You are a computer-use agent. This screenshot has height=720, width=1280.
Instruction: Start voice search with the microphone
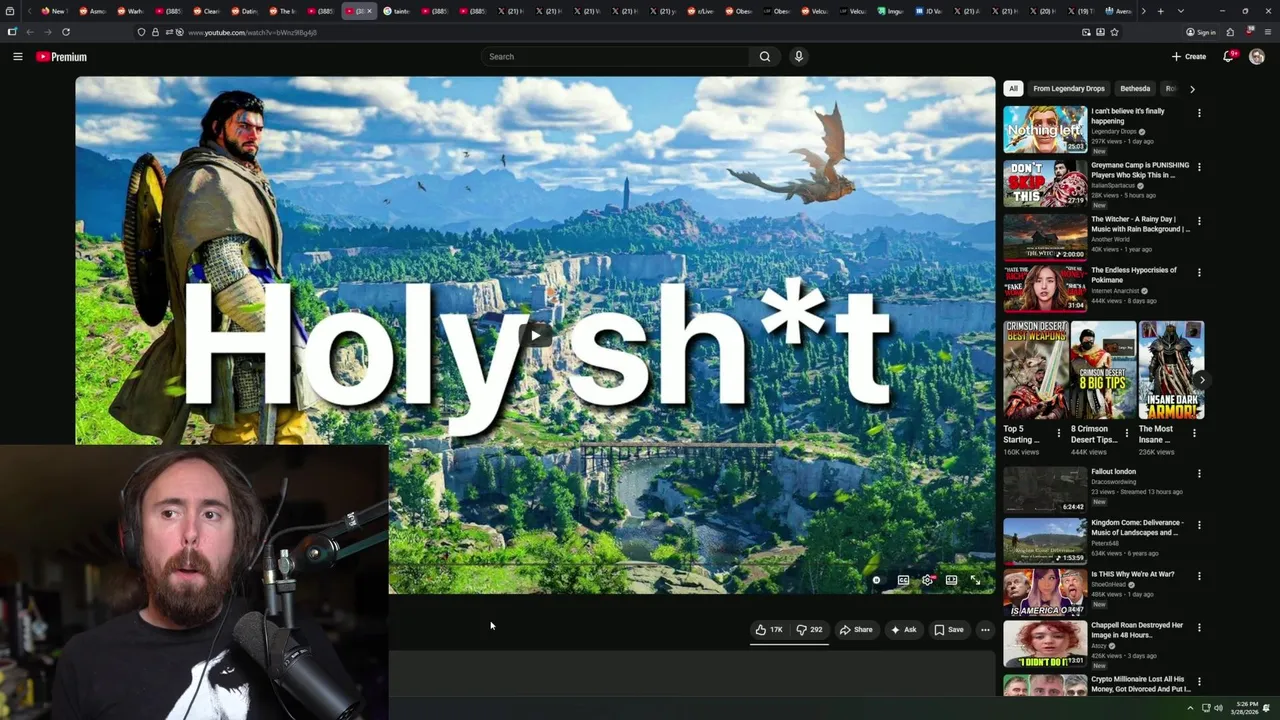click(798, 57)
